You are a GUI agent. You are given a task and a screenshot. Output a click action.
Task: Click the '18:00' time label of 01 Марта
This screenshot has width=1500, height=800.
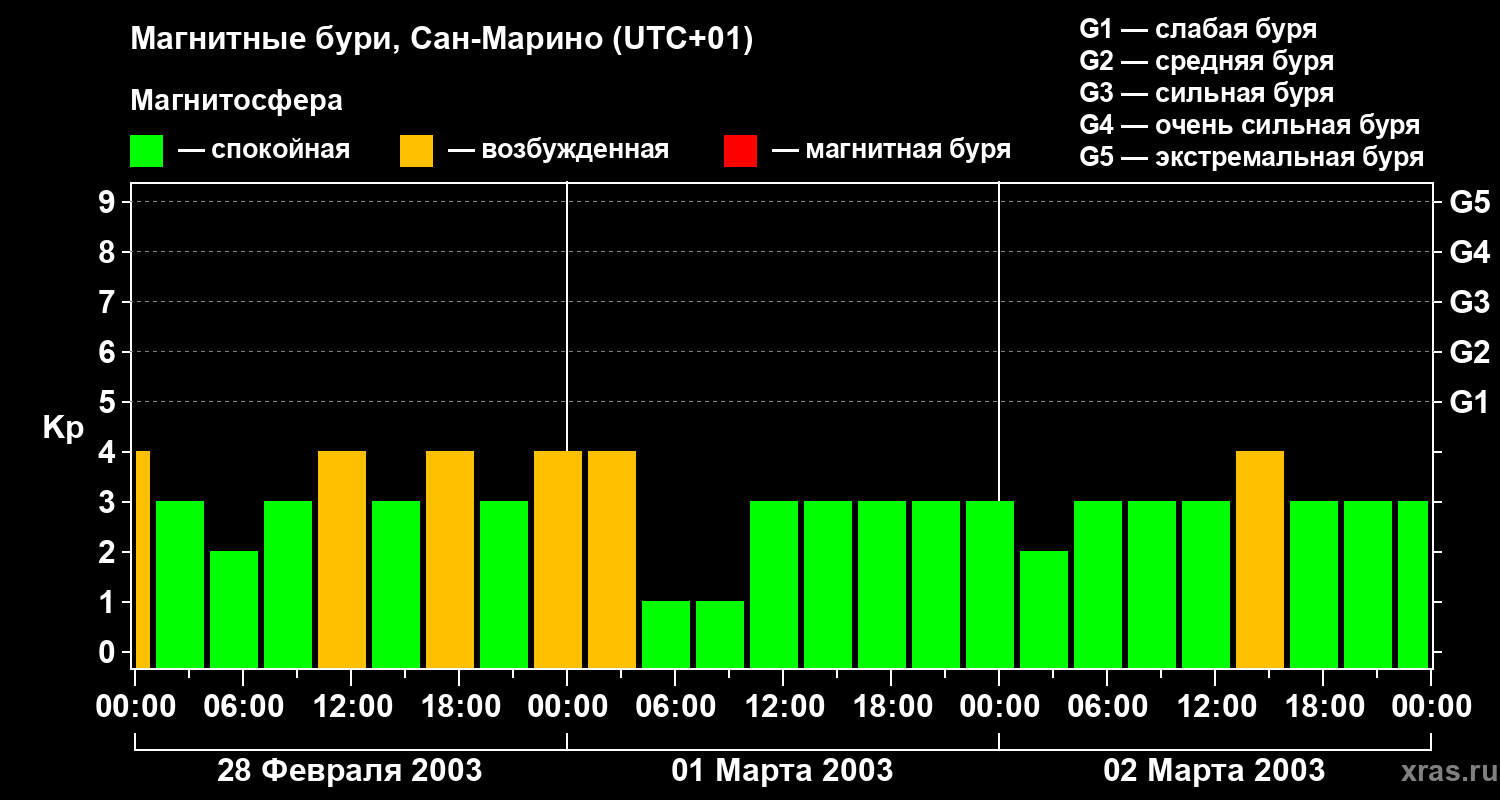pos(891,707)
